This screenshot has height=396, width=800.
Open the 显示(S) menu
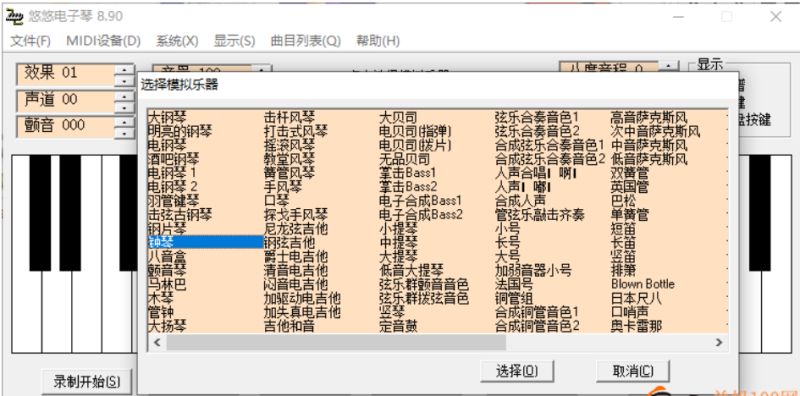[x=234, y=41]
